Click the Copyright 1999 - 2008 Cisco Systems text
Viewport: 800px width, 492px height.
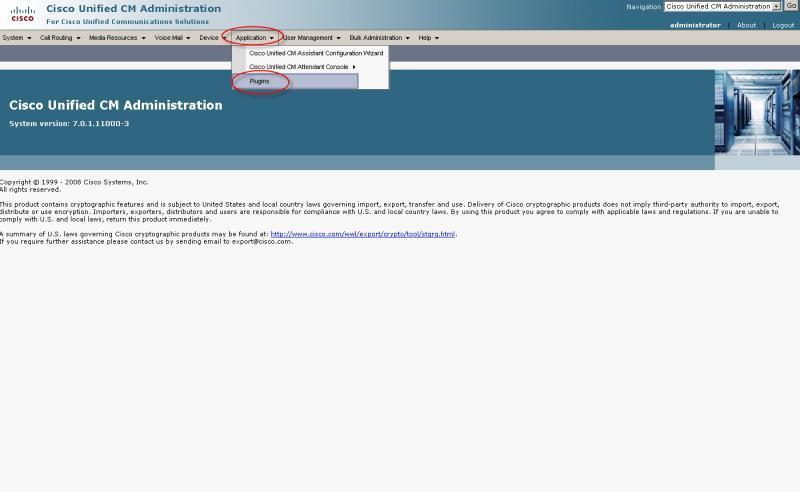point(74,182)
